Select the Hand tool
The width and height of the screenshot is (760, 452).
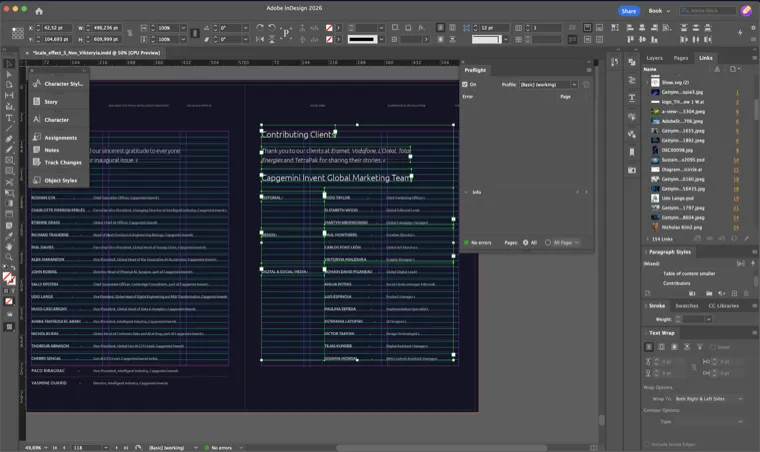9,247
